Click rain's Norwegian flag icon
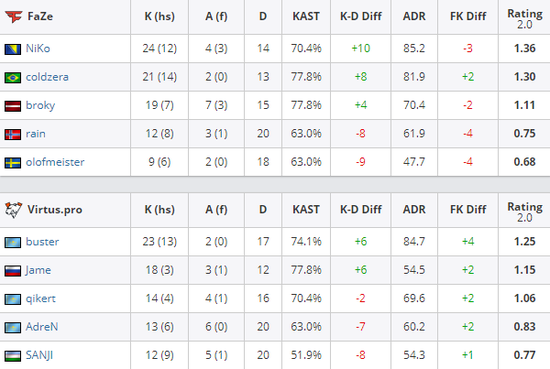The height and width of the screenshot is (369, 550). click(x=13, y=134)
